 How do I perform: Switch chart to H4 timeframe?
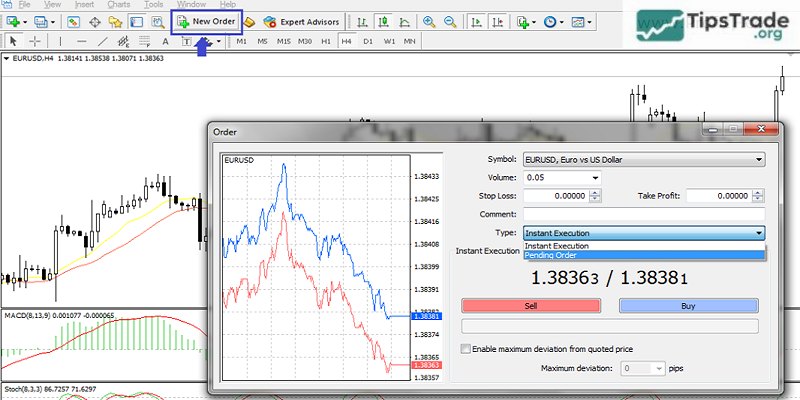click(x=345, y=41)
